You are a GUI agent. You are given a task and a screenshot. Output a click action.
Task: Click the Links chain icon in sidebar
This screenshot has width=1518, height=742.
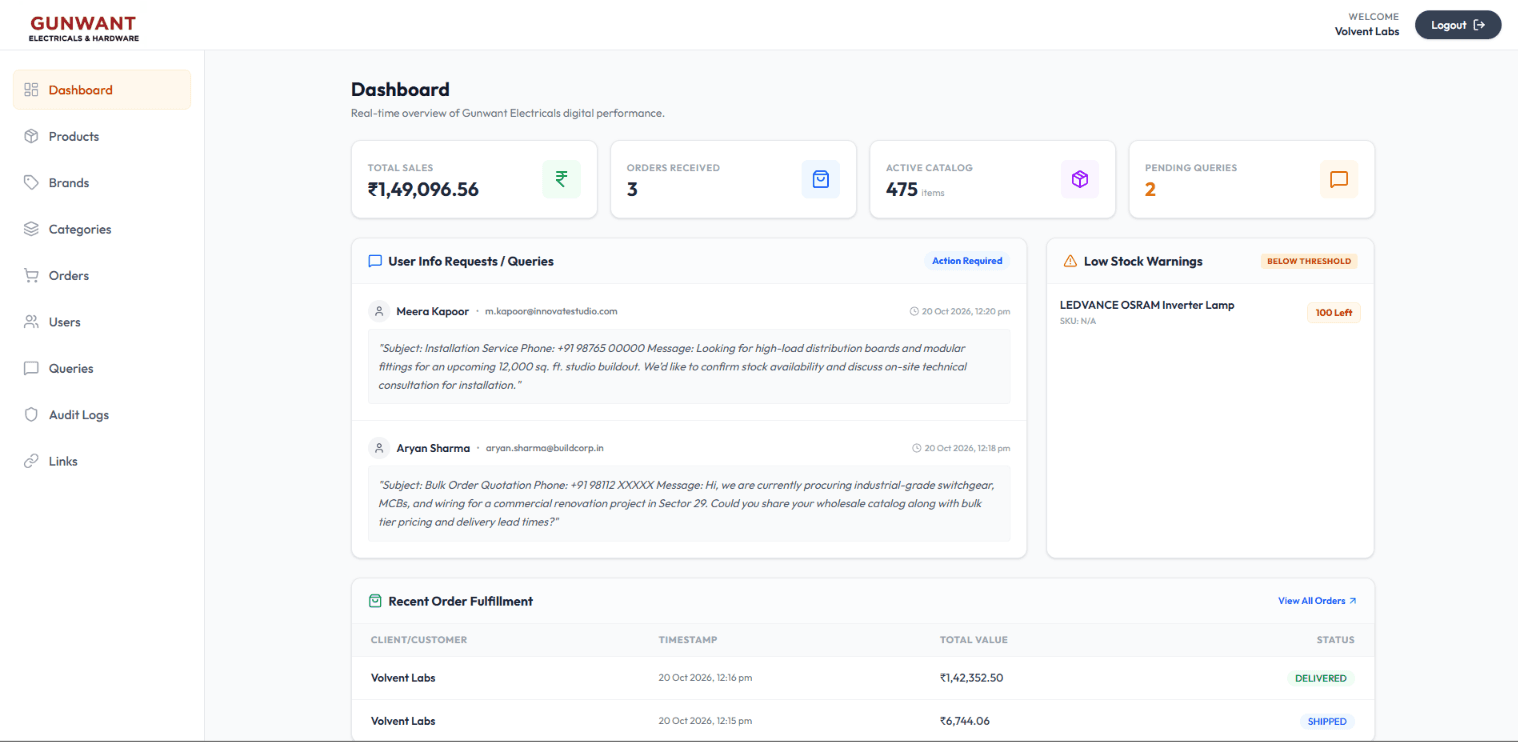(x=31, y=461)
